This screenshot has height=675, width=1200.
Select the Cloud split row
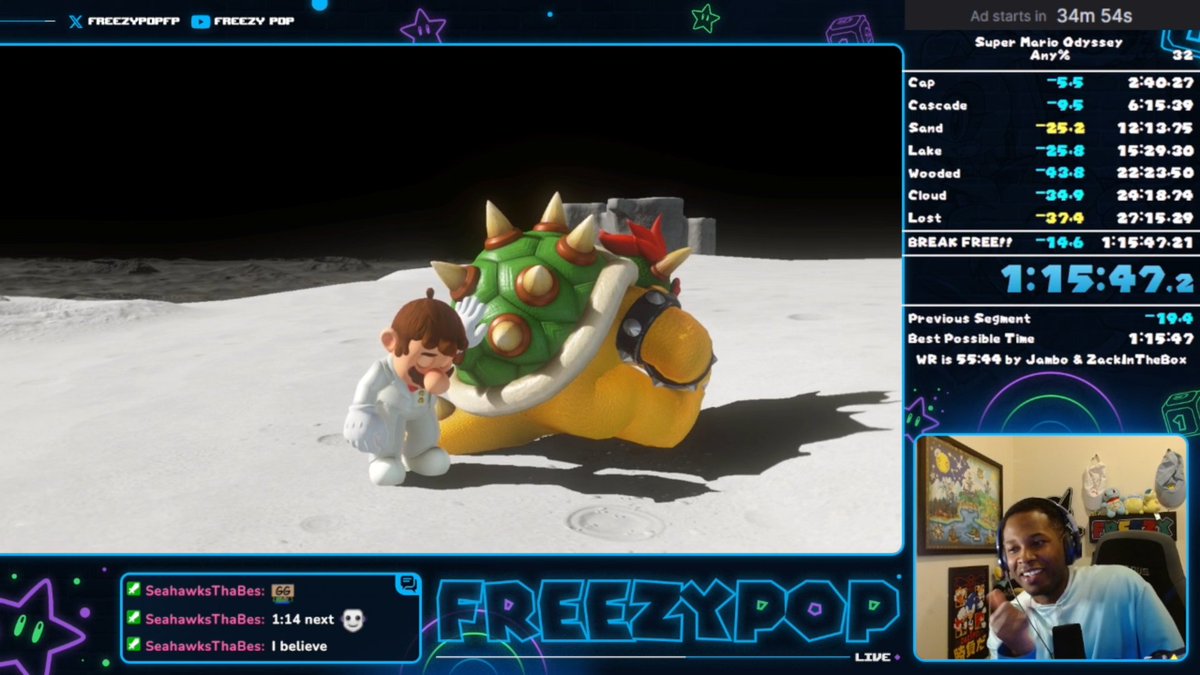(1050, 195)
